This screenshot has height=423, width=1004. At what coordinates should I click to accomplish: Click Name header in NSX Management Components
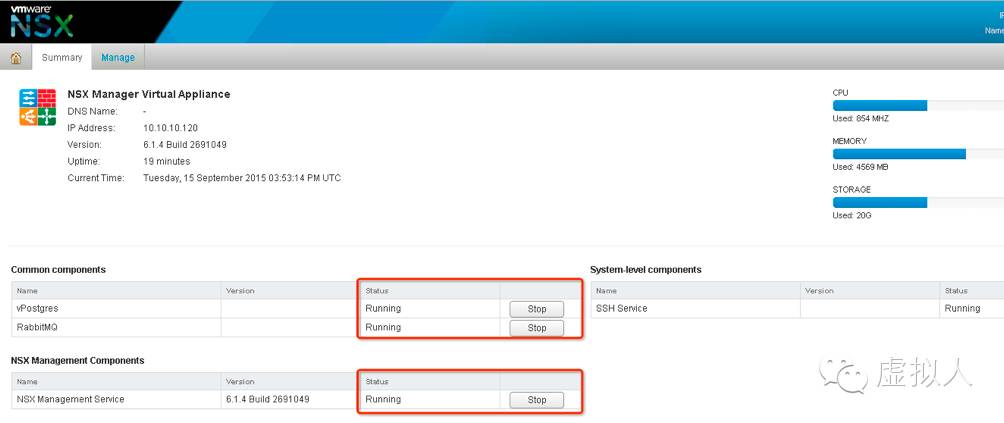point(116,381)
